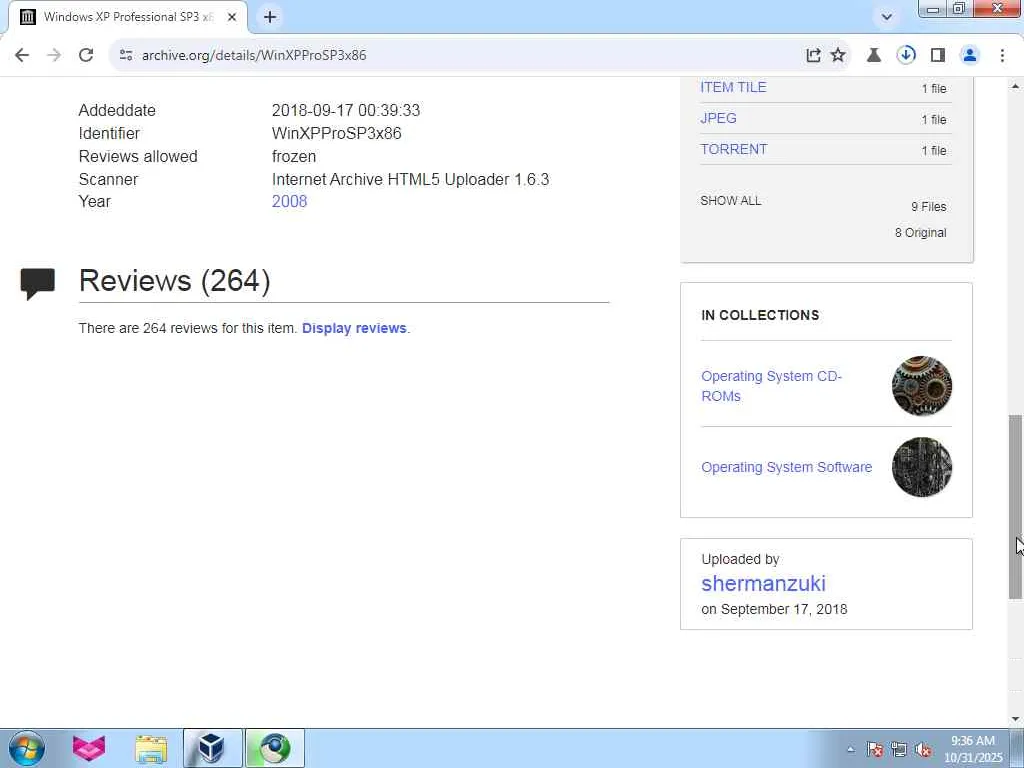The height and width of the screenshot is (768, 1024).
Task: Click the browser taskbar button
Action: click(x=275, y=748)
